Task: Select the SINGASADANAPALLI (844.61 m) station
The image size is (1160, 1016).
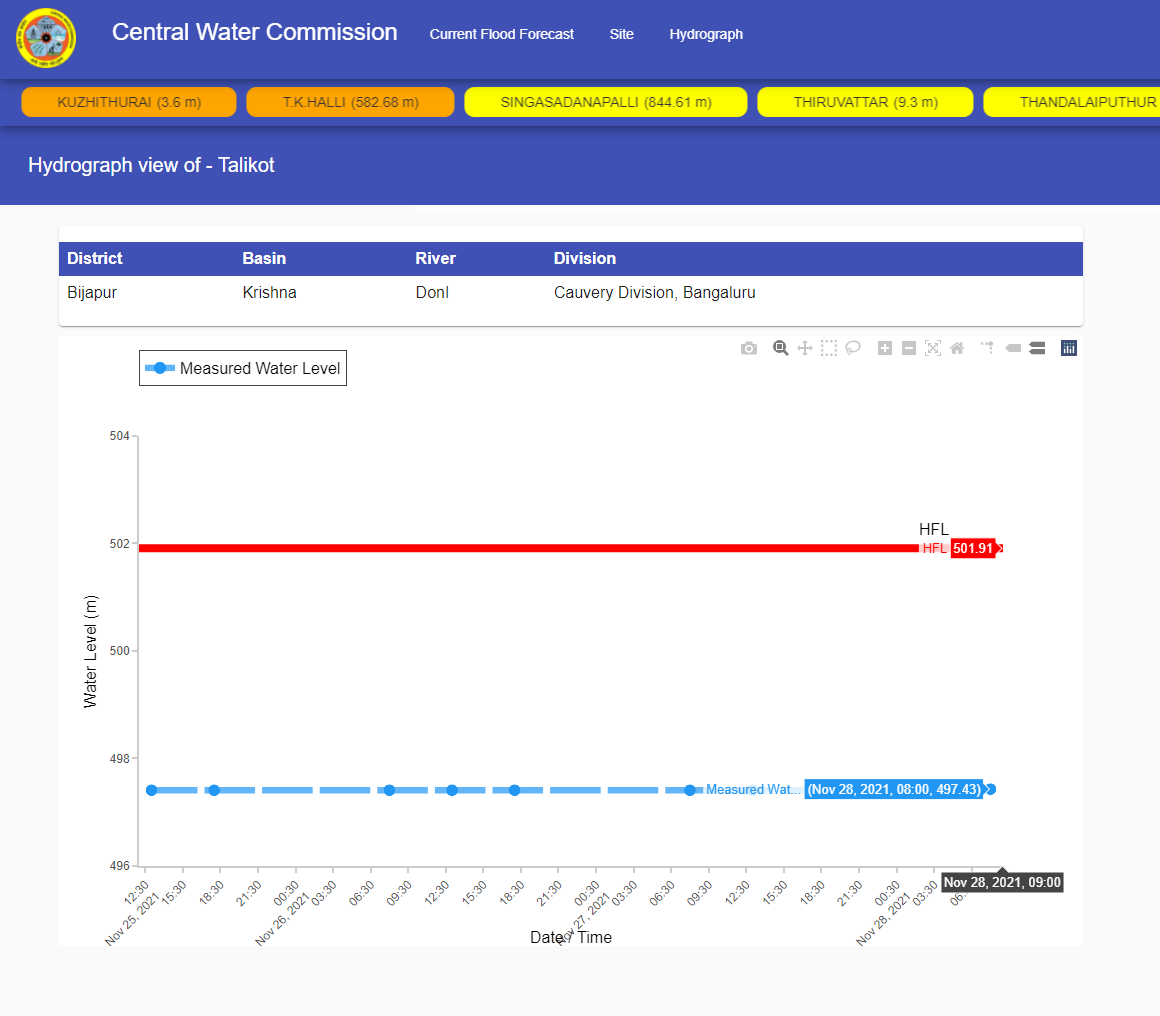Action: pyautogui.click(x=606, y=102)
